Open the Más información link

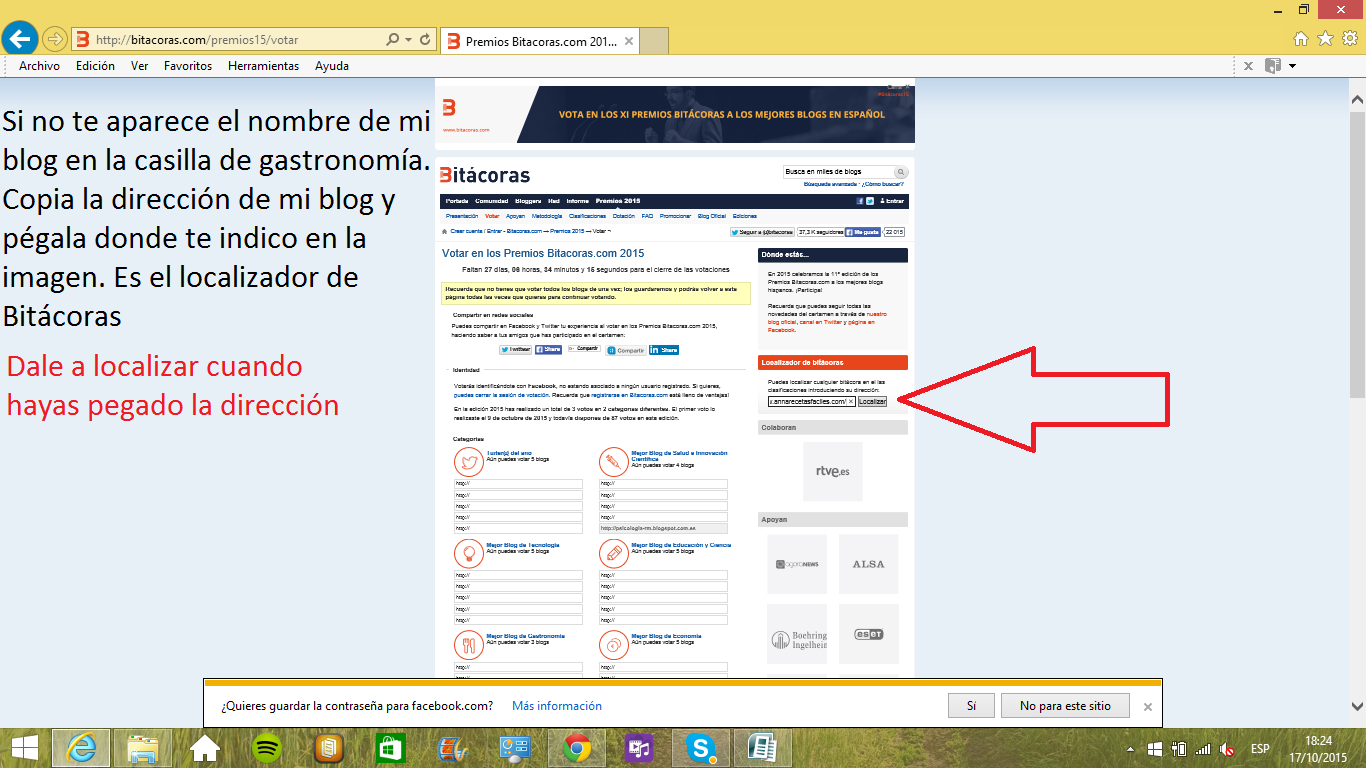click(557, 705)
